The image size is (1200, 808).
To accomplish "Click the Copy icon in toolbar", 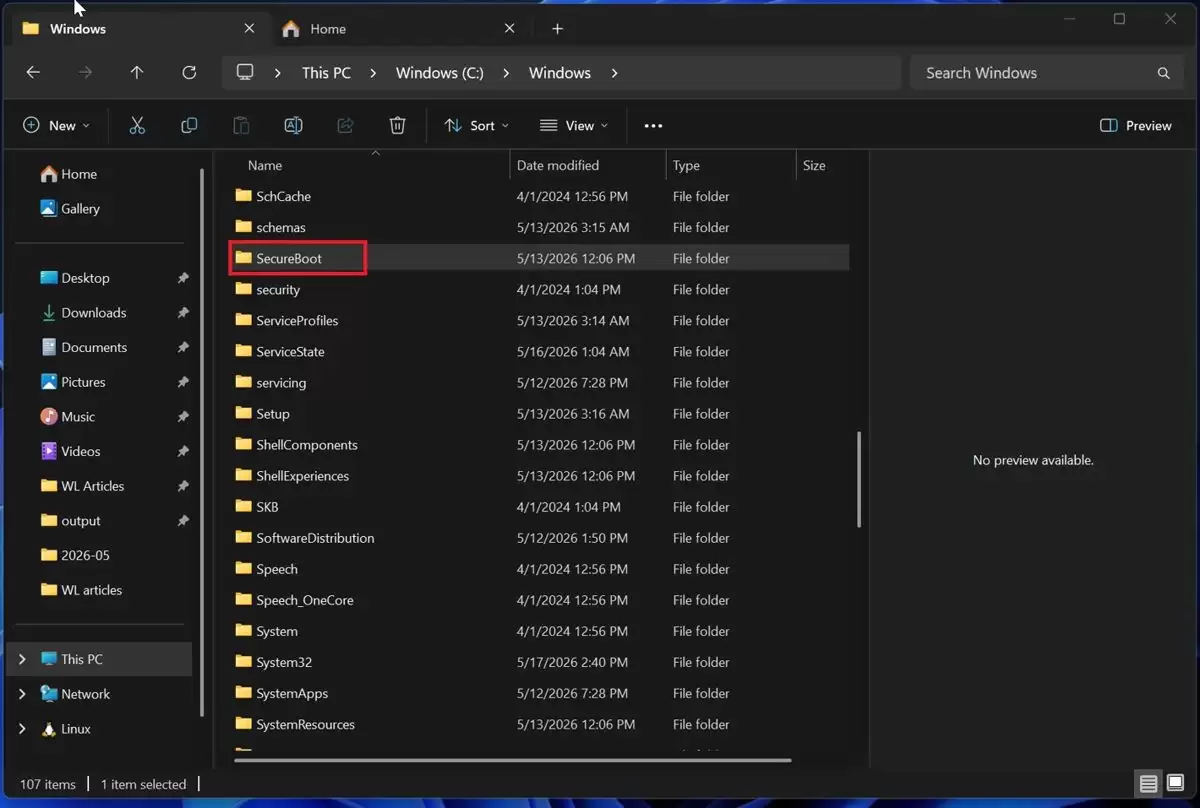I will click(x=189, y=125).
